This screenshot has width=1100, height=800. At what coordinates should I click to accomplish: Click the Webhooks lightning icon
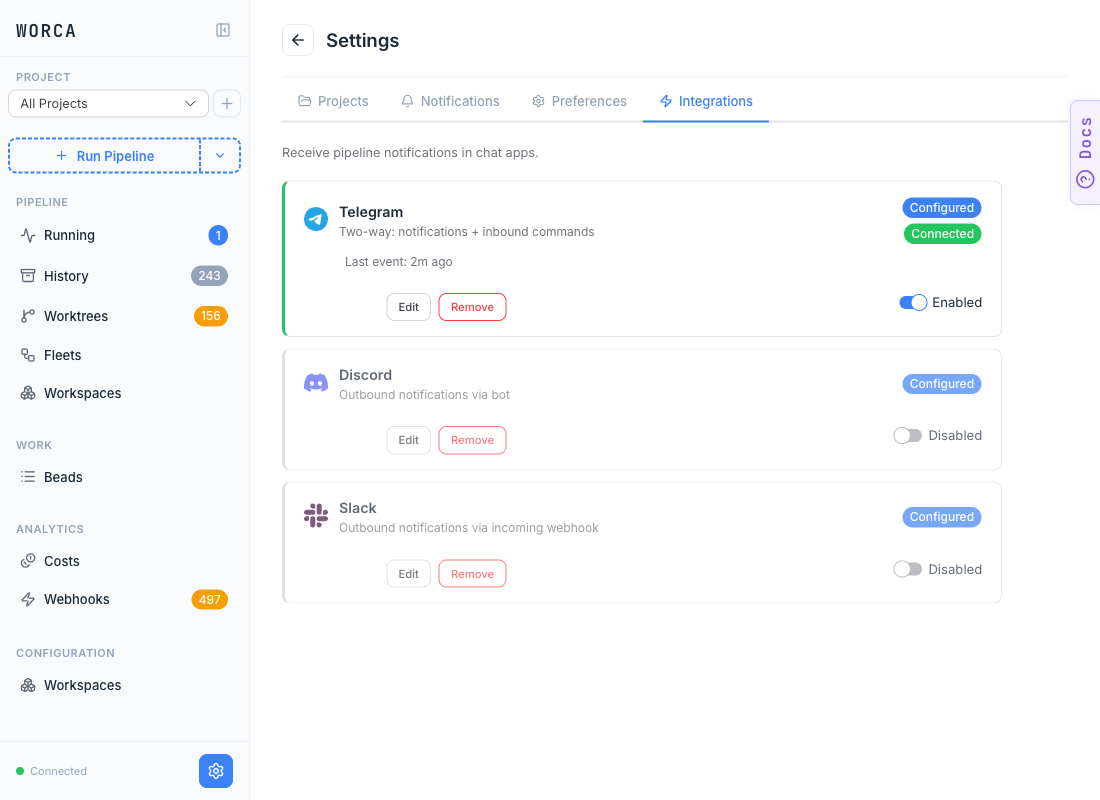click(28, 599)
